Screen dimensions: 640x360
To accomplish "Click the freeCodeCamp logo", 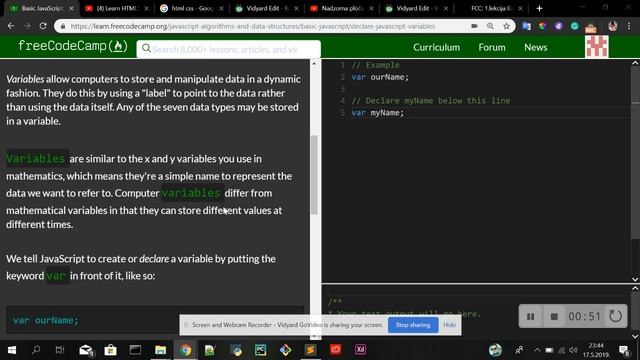I will pos(73,46).
